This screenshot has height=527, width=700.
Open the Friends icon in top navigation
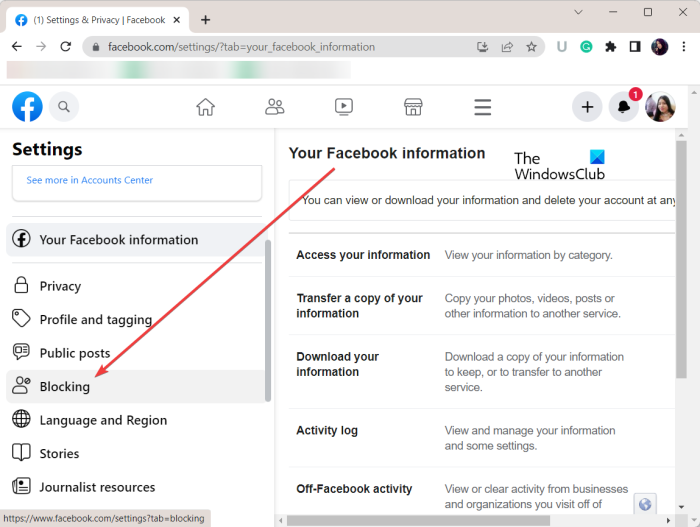pyautogui.click(x=275, y=107)
